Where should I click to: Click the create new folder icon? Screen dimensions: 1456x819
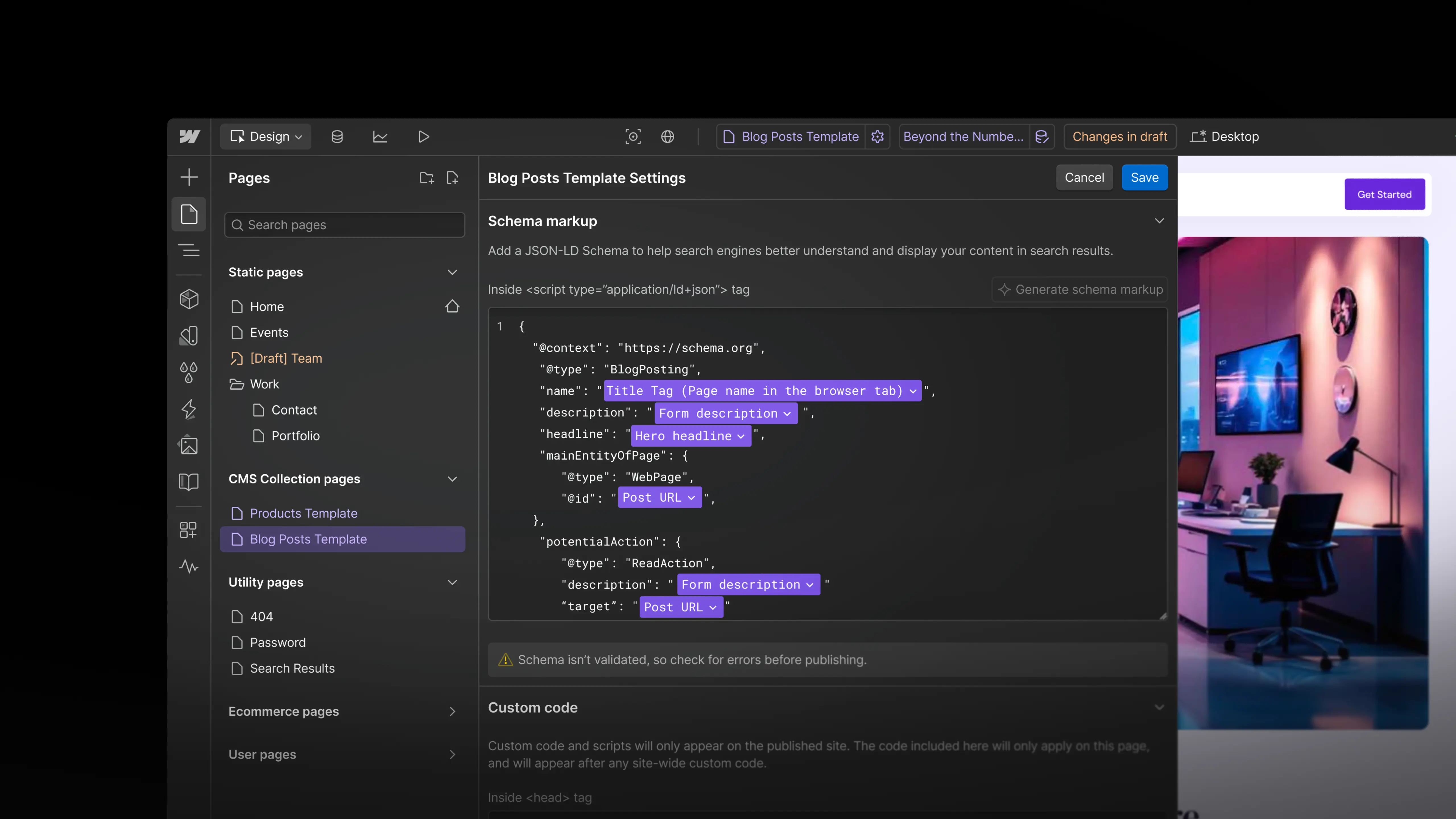pyautogui.click(x=427, y=178)
